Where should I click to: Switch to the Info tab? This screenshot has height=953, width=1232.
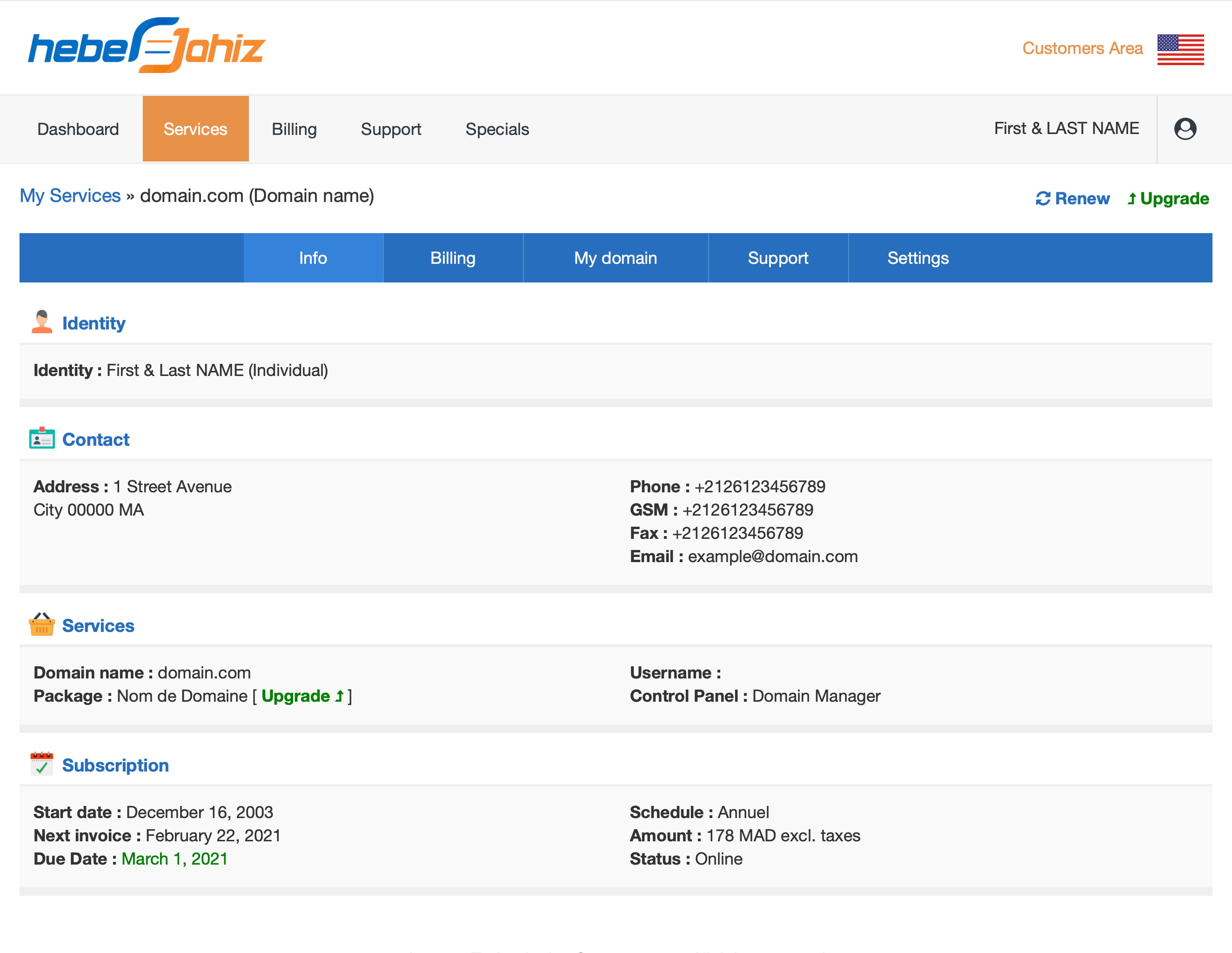coord(313,258)
